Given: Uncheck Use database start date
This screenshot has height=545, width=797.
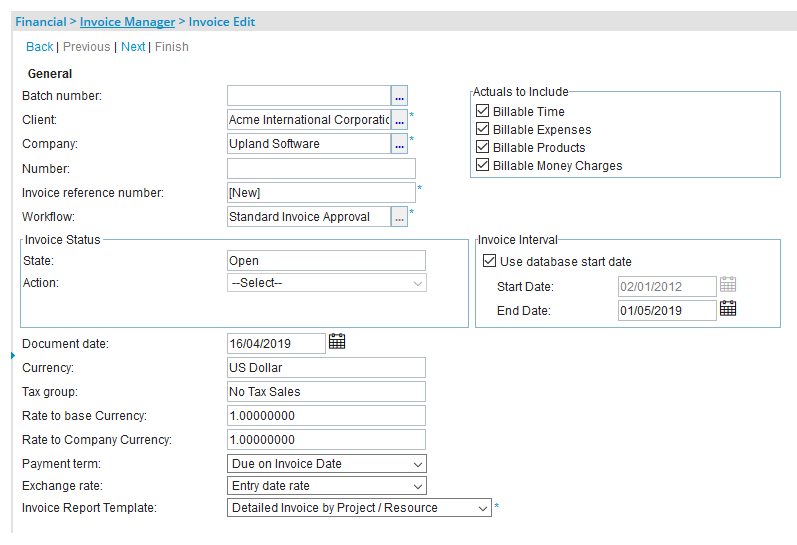Looking at the screenshot, I should point(489,262).
